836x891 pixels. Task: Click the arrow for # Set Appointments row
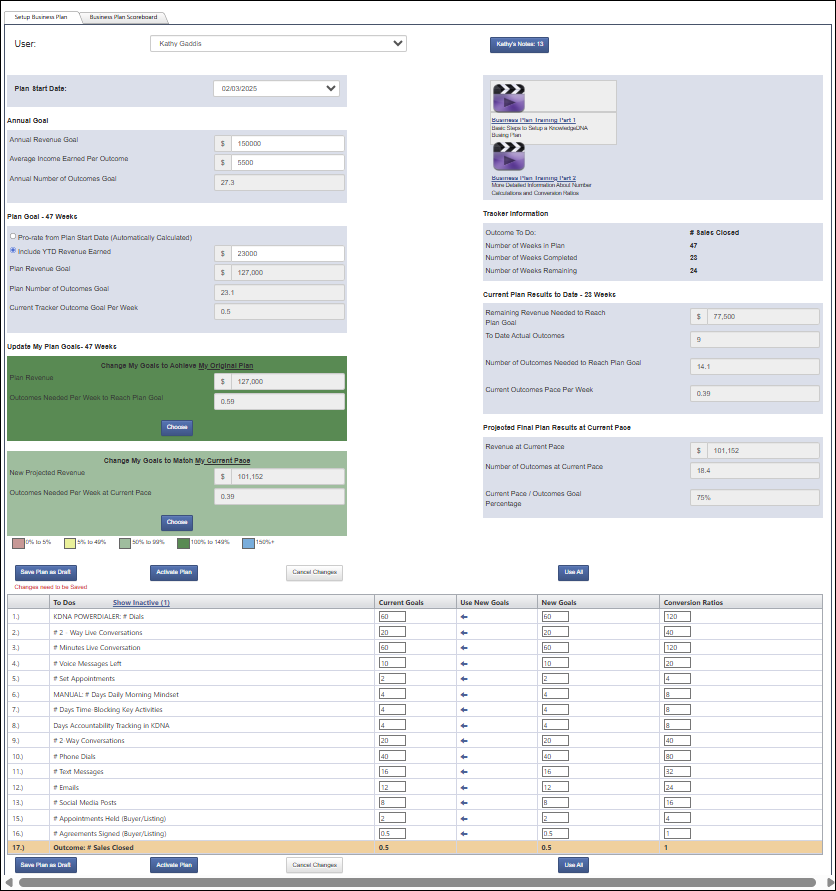click(x=464, y=679)
